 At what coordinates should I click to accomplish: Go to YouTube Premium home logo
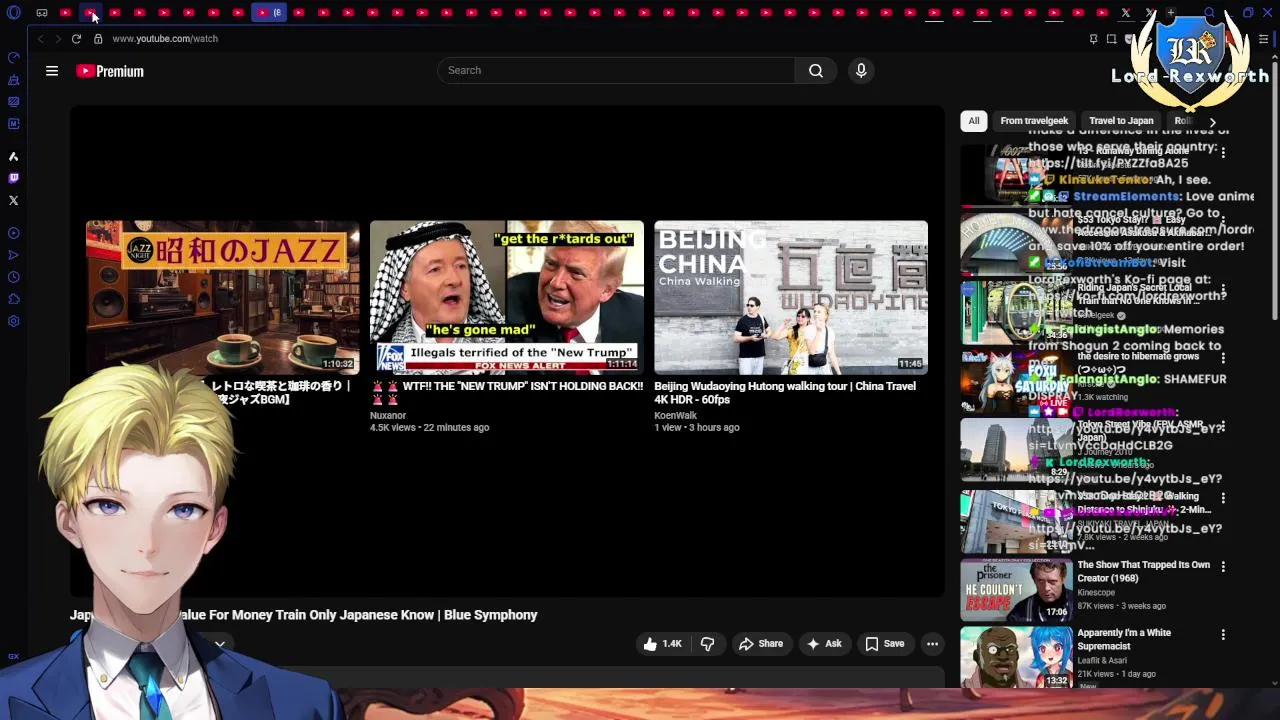pos(110,71)
